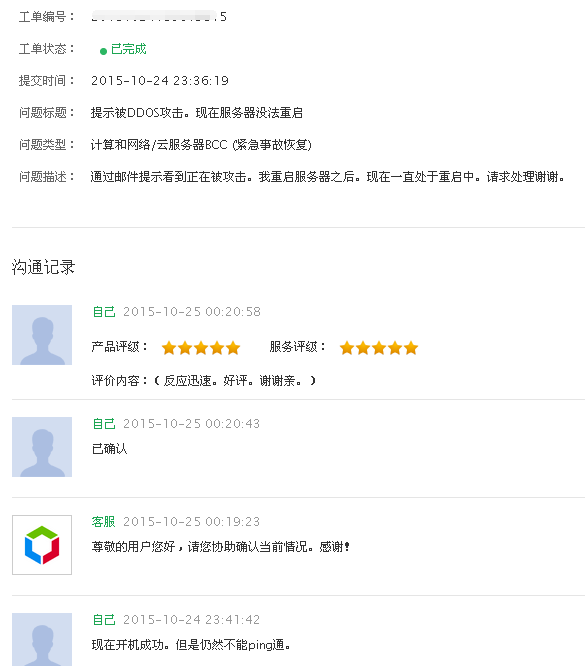Select the first star in 服务评级
The height and width of the screenshot is (666, 585).
coord(347,348)
